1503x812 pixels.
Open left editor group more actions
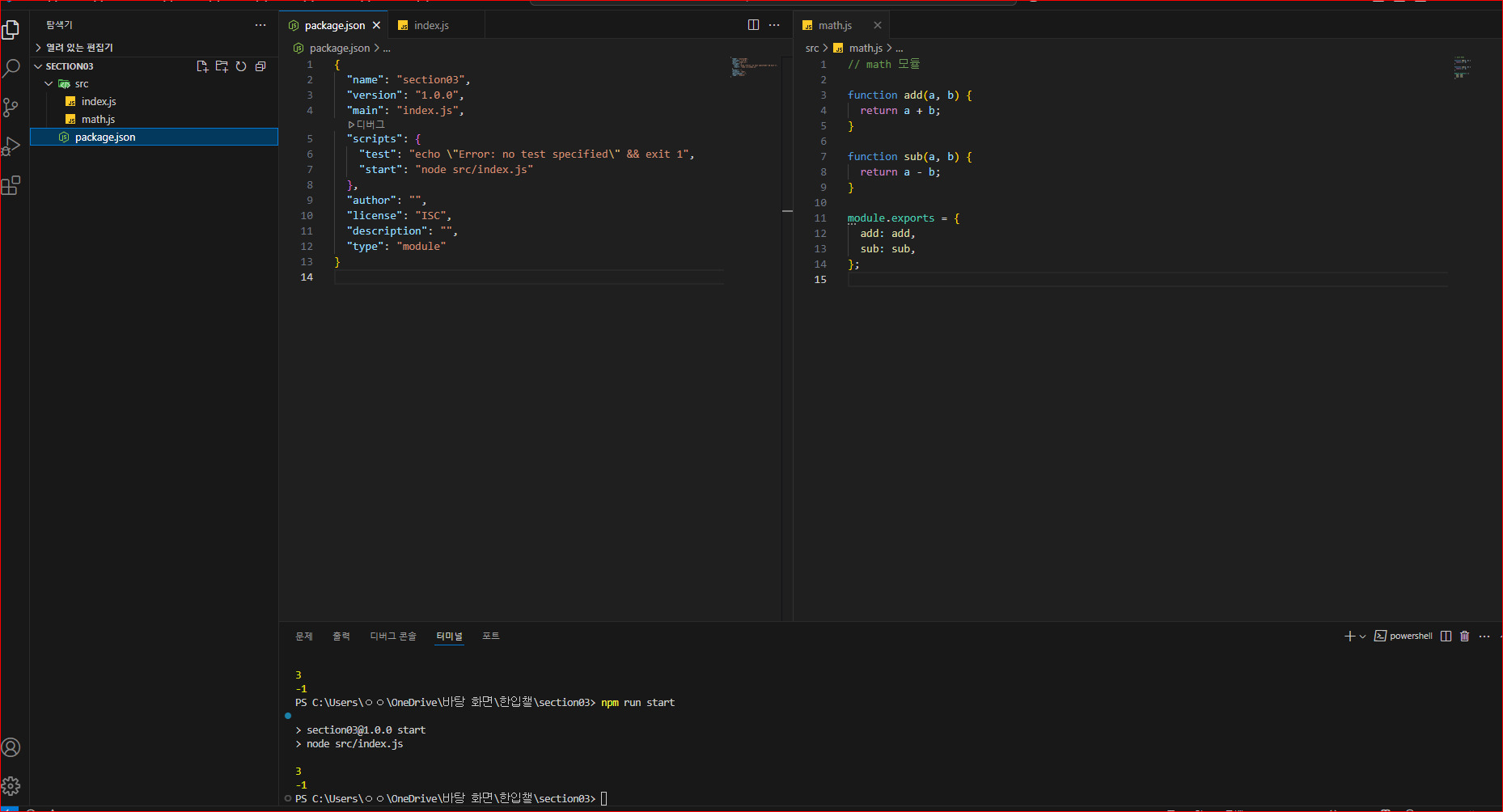coord(774,25)
